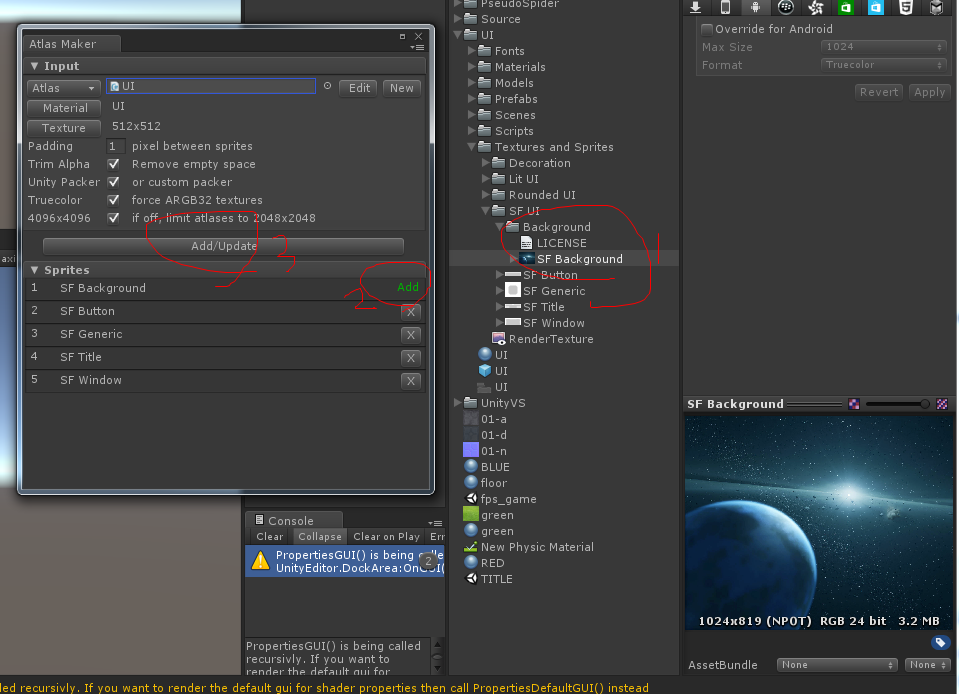The height and width of the screenshot is (694, 959).
Task: Expand the Fonts folder
Action: click(x=471, y=51)
